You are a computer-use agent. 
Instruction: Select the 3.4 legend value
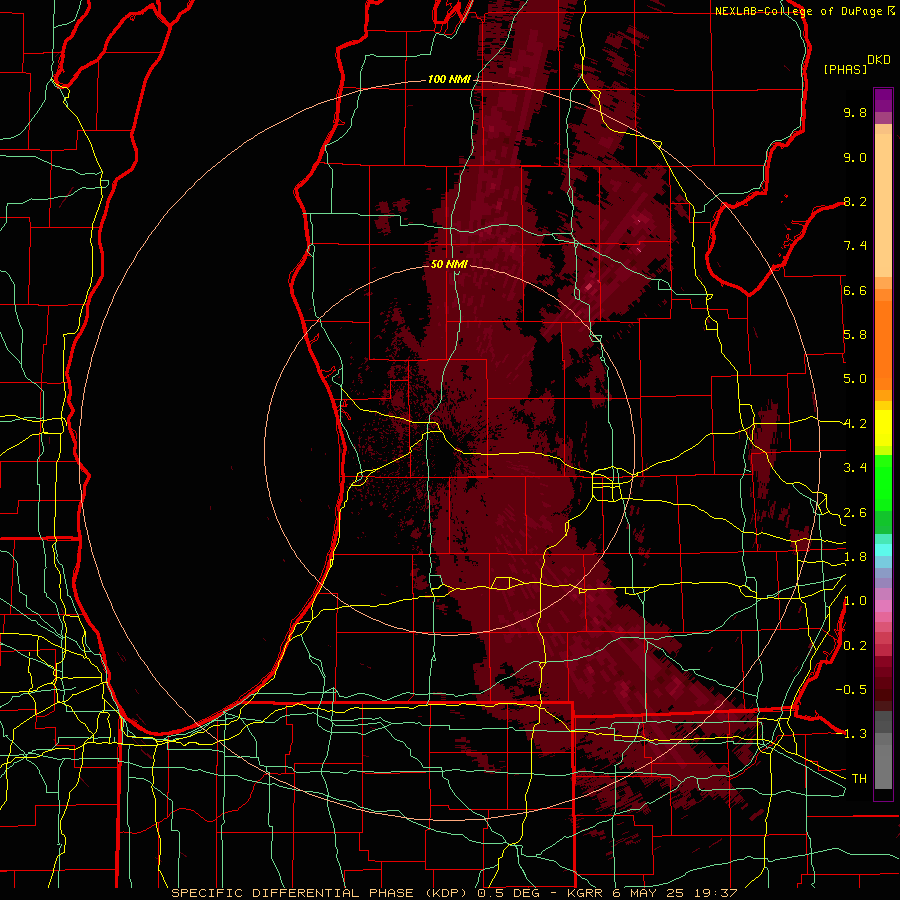coord(855,468)
